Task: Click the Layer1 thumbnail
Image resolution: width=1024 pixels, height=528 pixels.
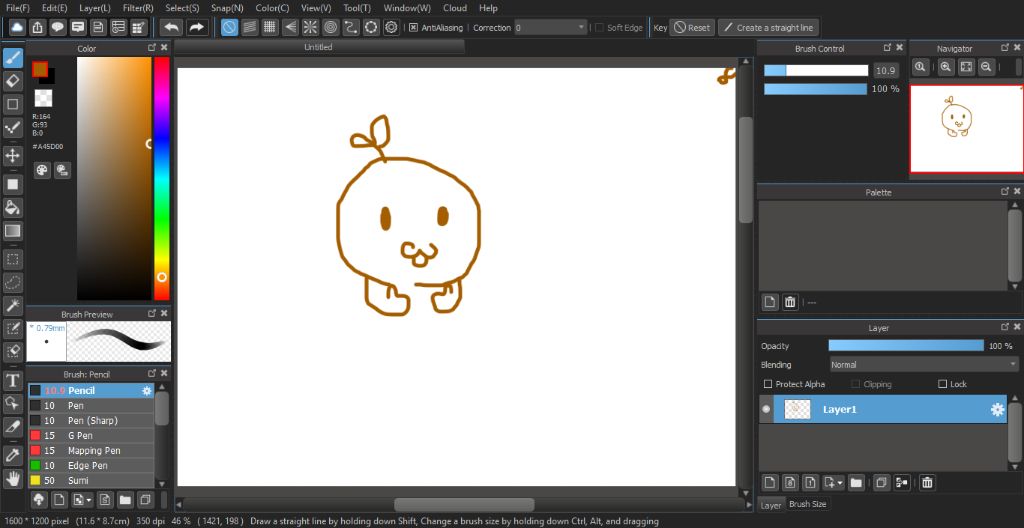Action: coord(797,410)
